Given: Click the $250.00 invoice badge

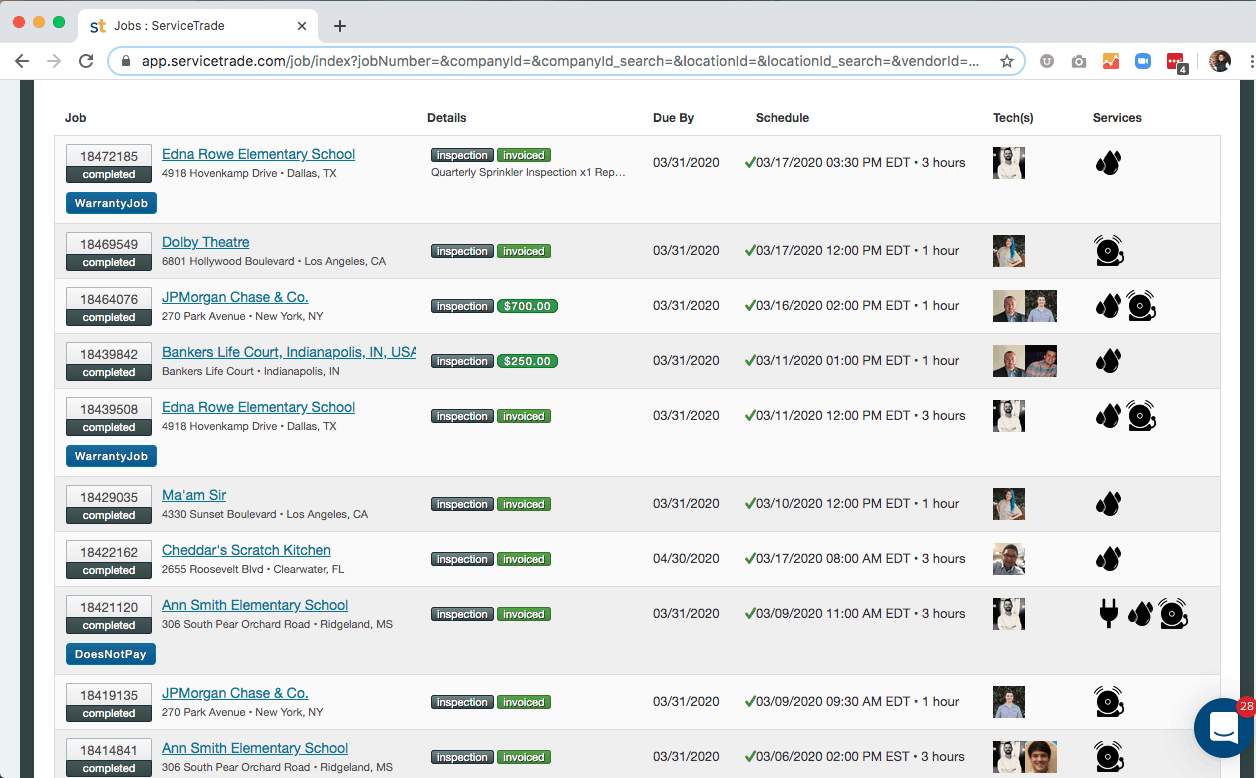Looking at the screenshot, I should point(527,361).
